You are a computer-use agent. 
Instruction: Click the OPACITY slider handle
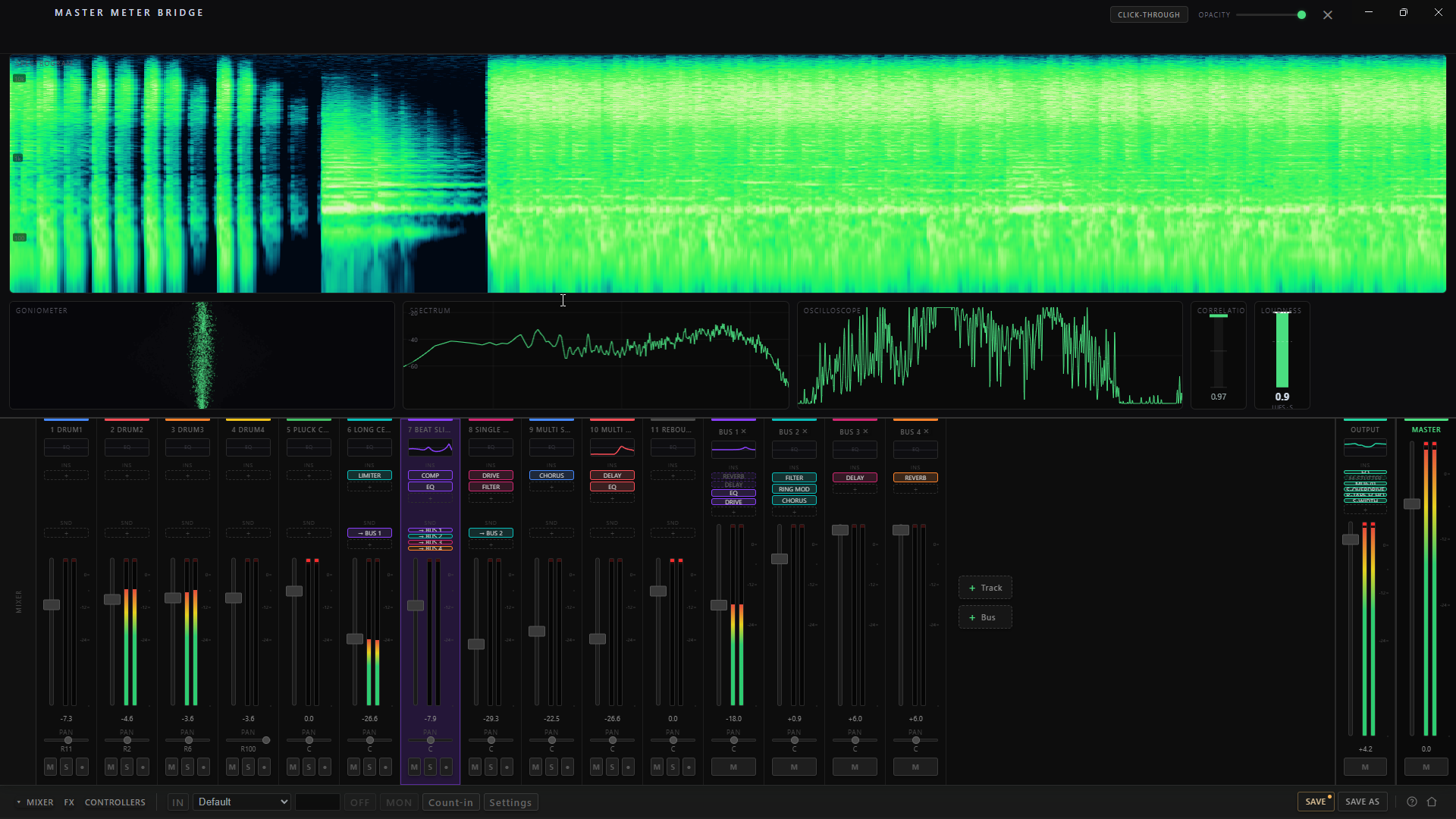tap(1301, 14)
